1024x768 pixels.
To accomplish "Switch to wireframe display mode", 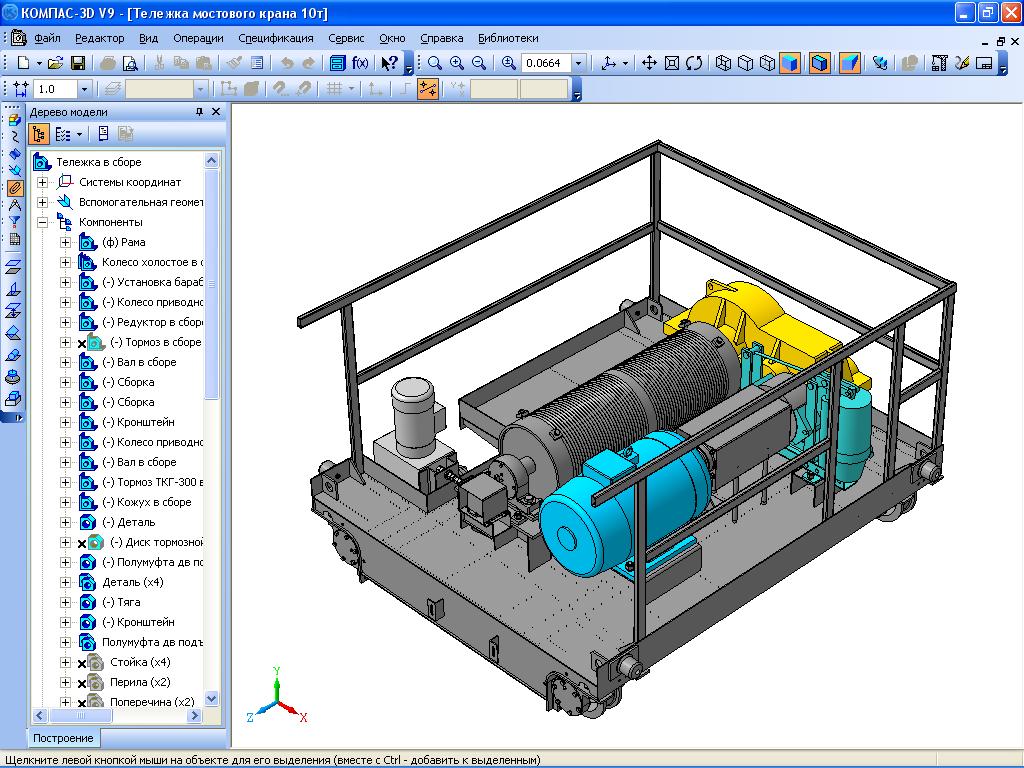I will coord(723,63).
